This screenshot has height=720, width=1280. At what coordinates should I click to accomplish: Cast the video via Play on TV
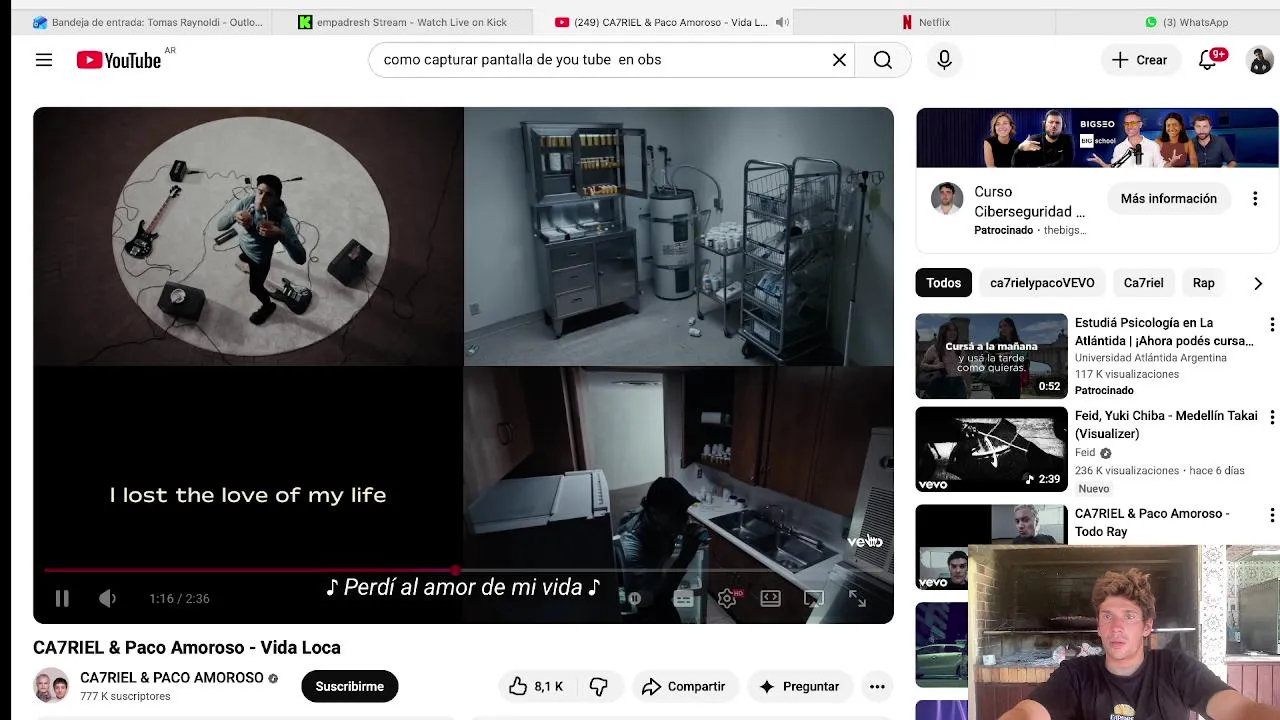pos(814,599)
